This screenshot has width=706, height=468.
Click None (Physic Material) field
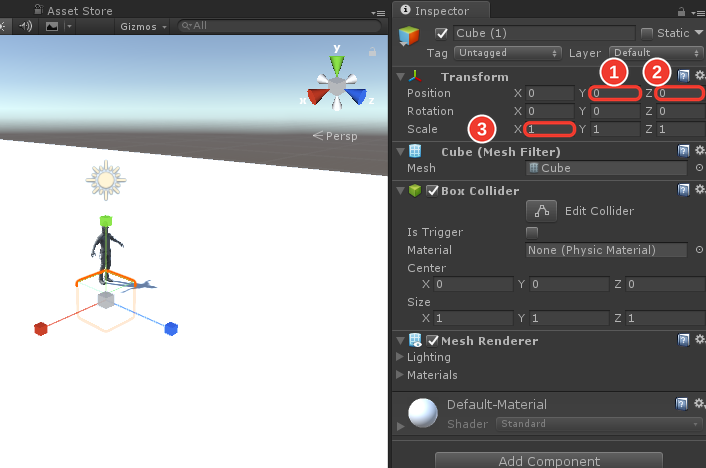(606, 250)
